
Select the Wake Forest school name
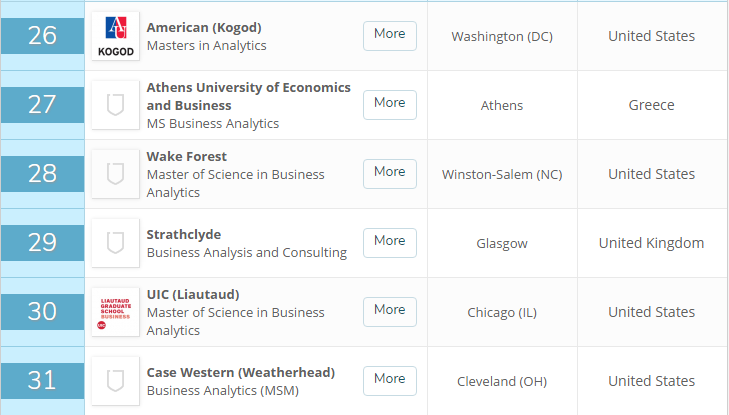187,157
